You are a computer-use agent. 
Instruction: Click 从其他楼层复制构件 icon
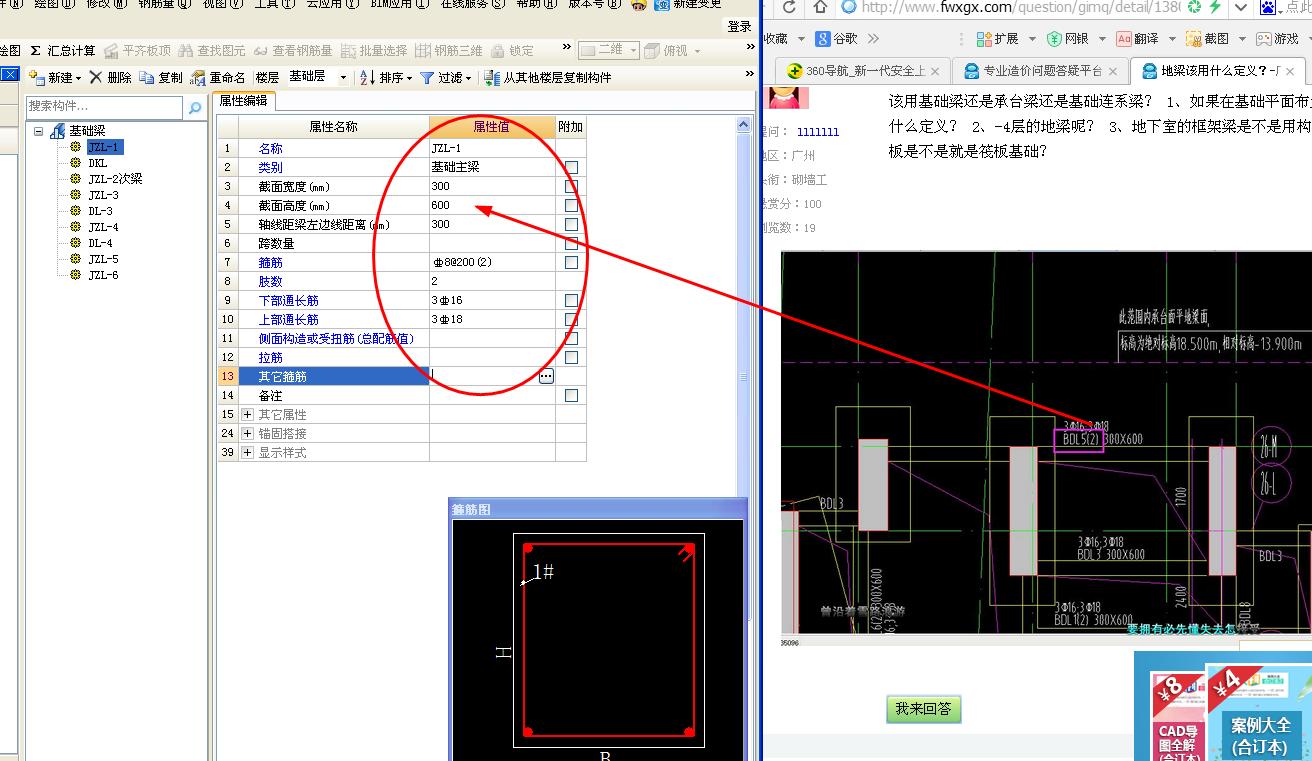coord(492,77)
